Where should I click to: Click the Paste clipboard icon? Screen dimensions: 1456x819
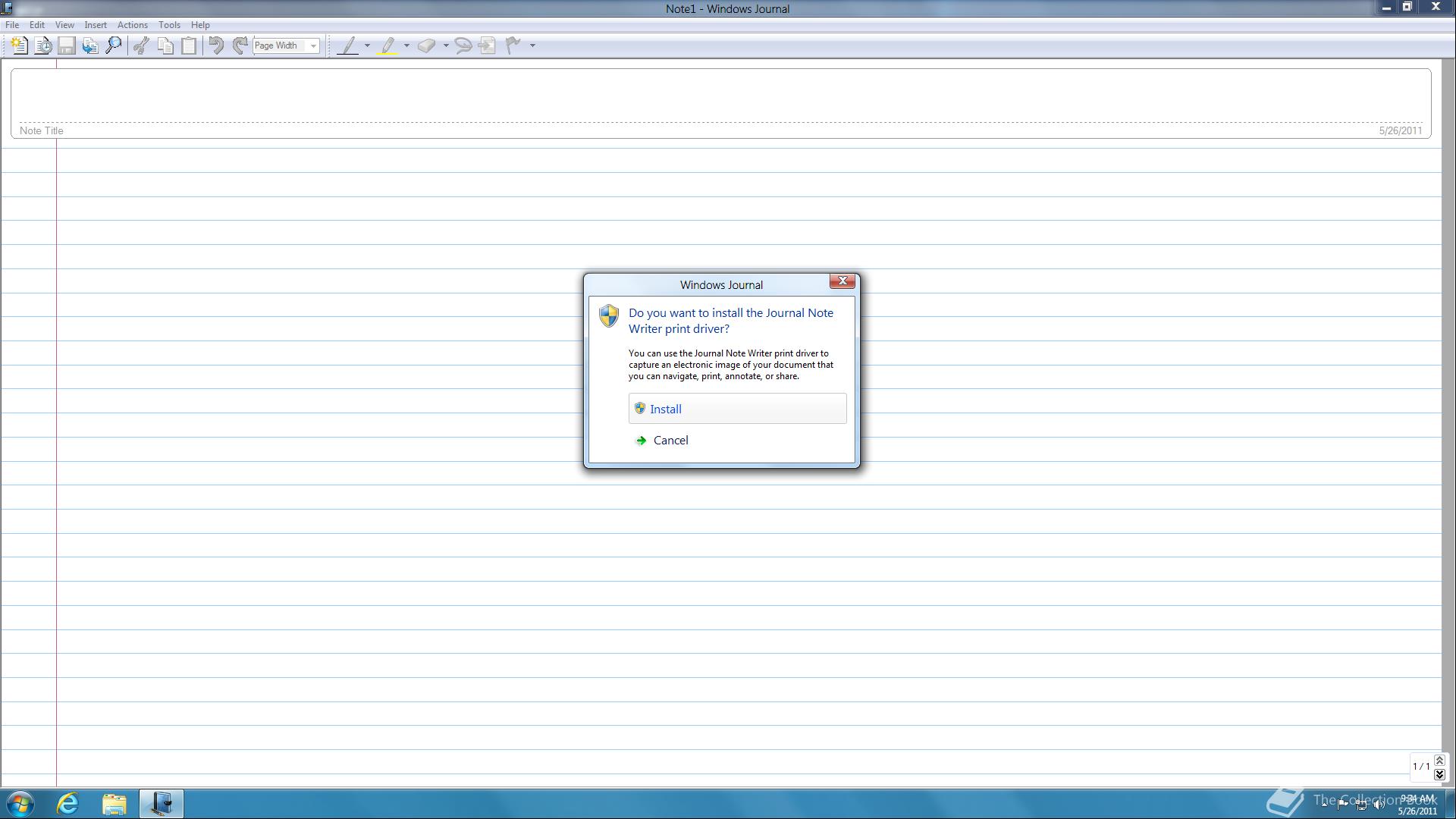pyautogui.click(x=188, y=45)
